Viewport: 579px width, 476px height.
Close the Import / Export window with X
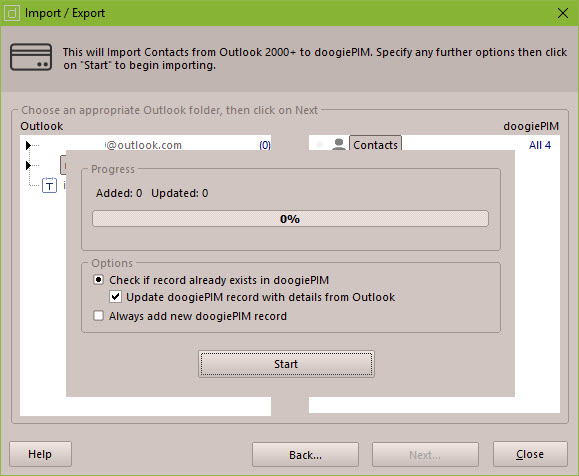[x=563, y=13]
